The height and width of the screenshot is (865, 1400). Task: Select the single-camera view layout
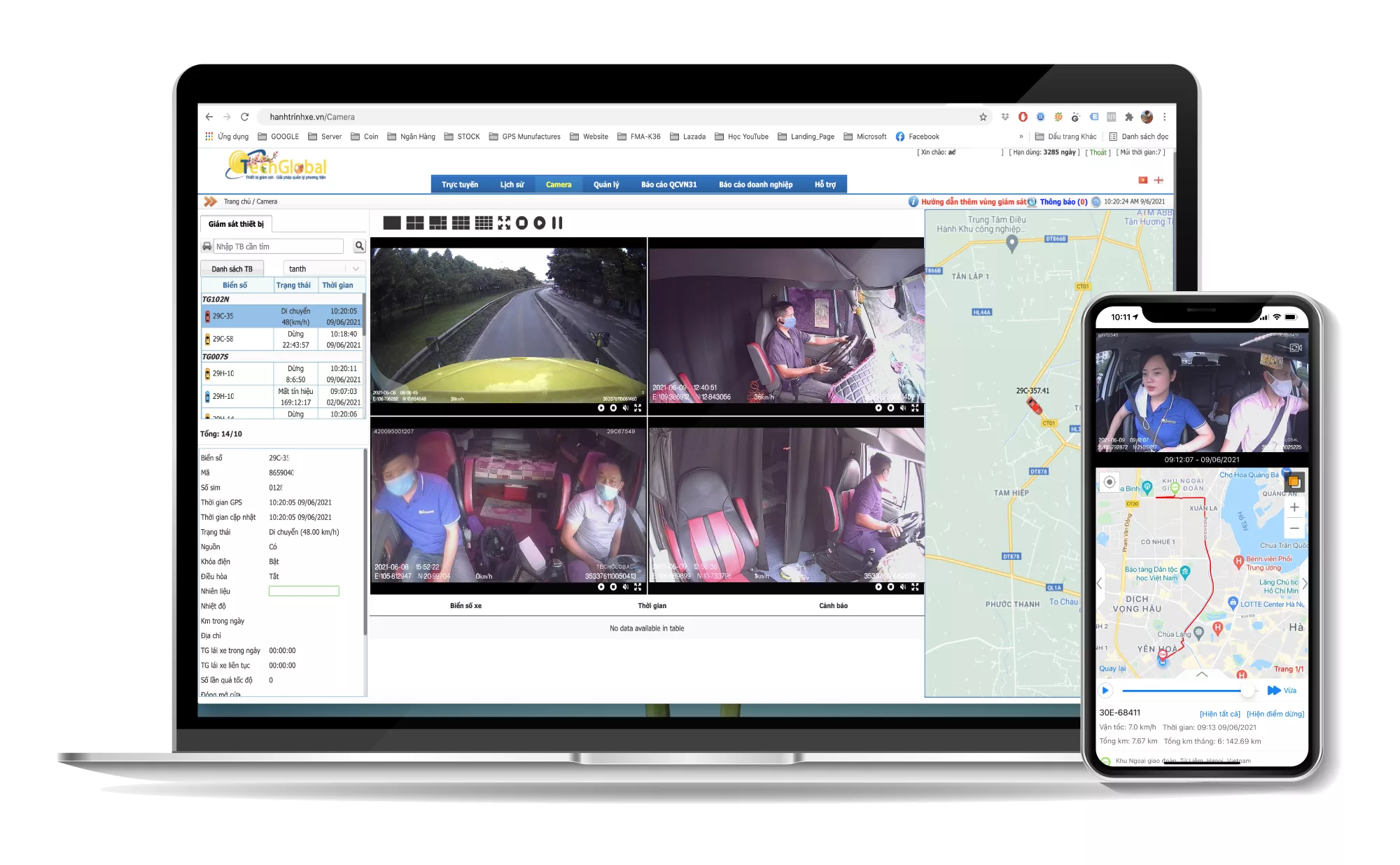coord(392,223)
